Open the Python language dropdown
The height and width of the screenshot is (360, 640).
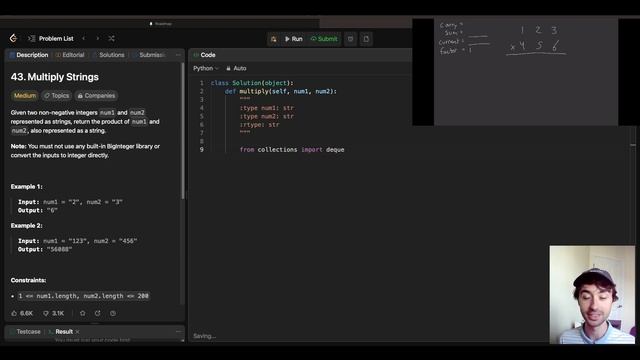[206, 68]
